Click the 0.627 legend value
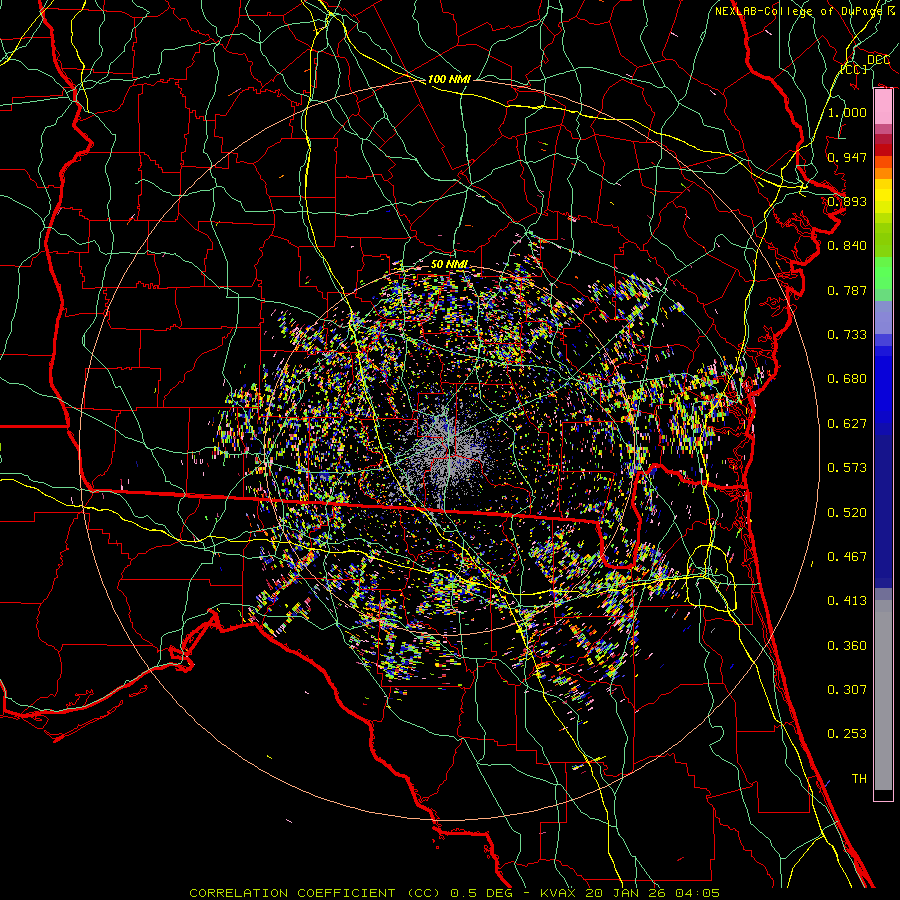The image size is (900, 900). (x=847, y=424)
